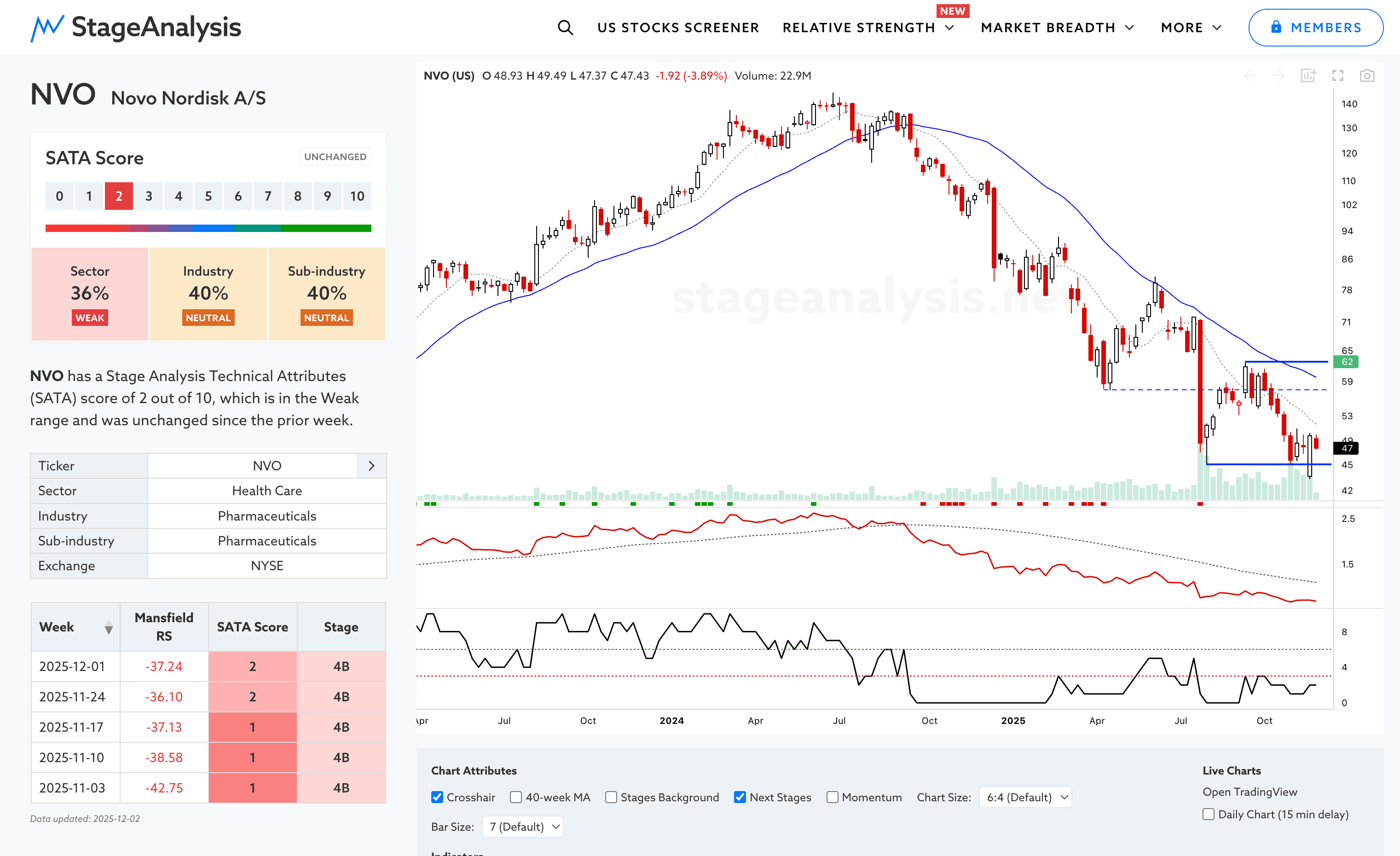Click the camera snapshot icon

(1367, 75)
